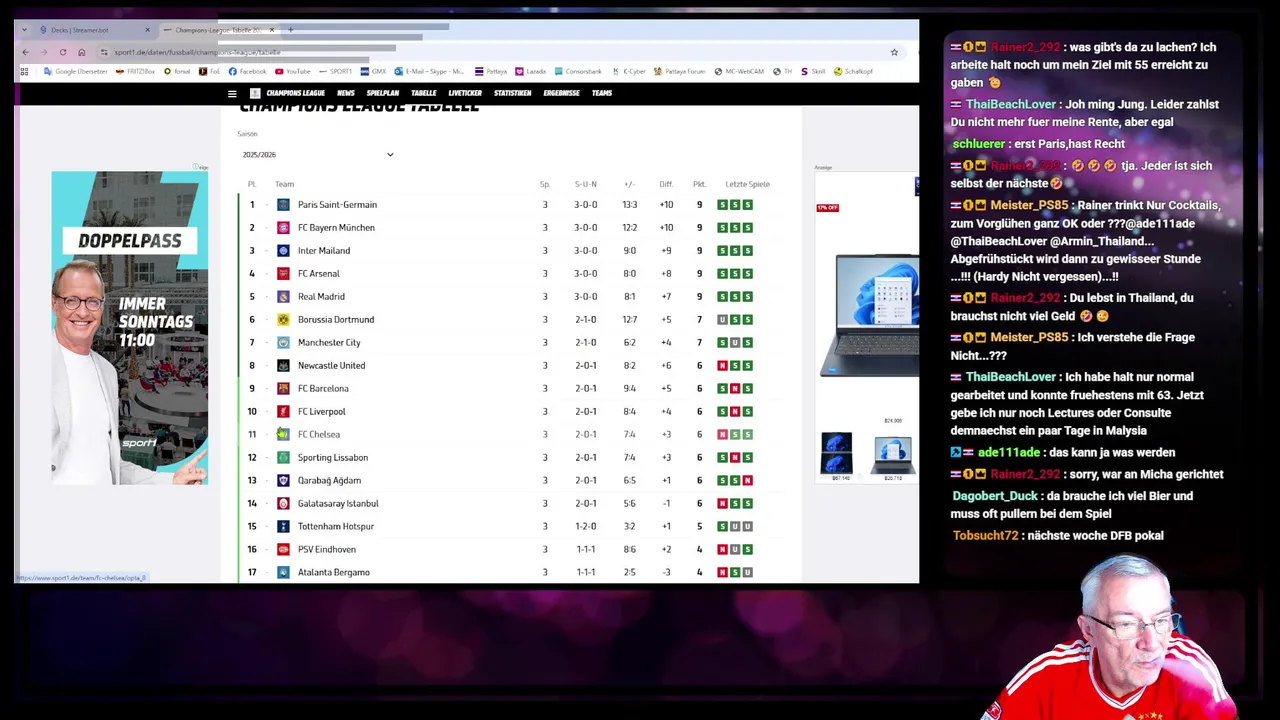The height and width of the screenshot is (720, 1280).
Task: Click the Diff. column header
Action: point(666,184)
